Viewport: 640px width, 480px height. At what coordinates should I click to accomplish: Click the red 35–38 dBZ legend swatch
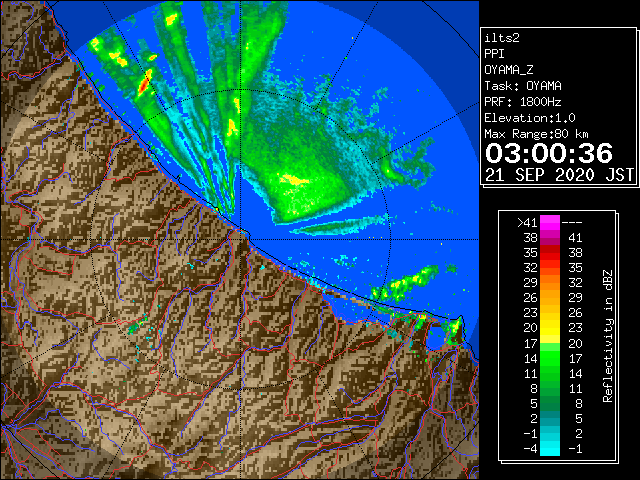550,253
